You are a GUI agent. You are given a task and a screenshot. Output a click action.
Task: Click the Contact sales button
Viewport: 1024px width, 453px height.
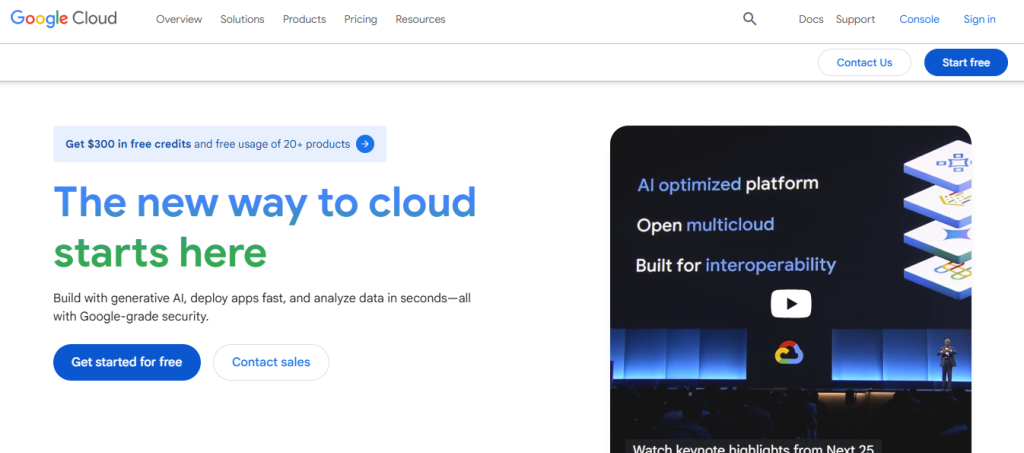tap(271, 362)
